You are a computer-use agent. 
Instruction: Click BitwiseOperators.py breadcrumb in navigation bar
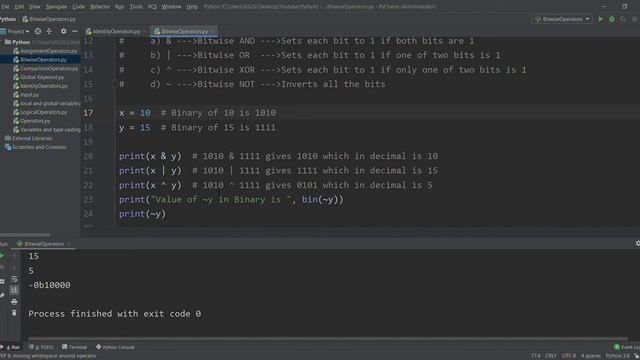click(49, 19)
